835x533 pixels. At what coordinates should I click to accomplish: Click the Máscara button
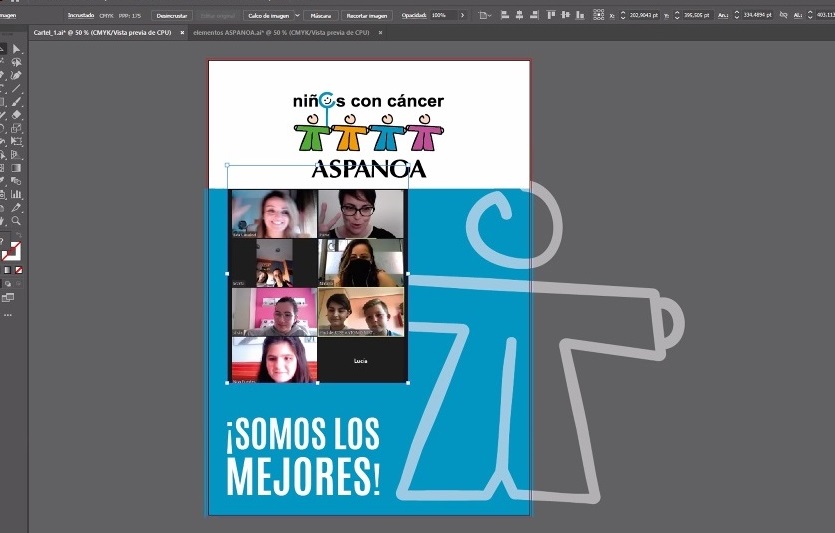point(321,16)
